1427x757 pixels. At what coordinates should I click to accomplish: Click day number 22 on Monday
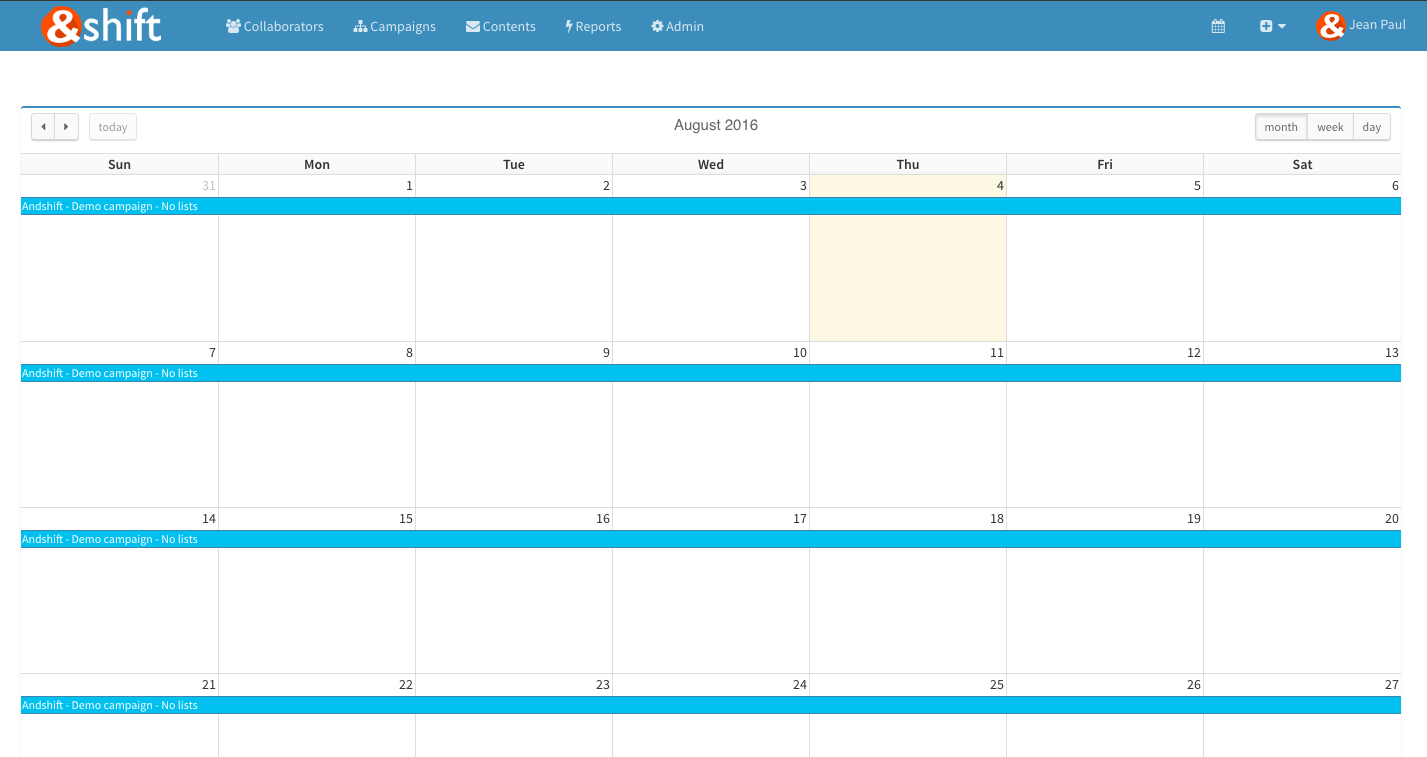(406, 685)
